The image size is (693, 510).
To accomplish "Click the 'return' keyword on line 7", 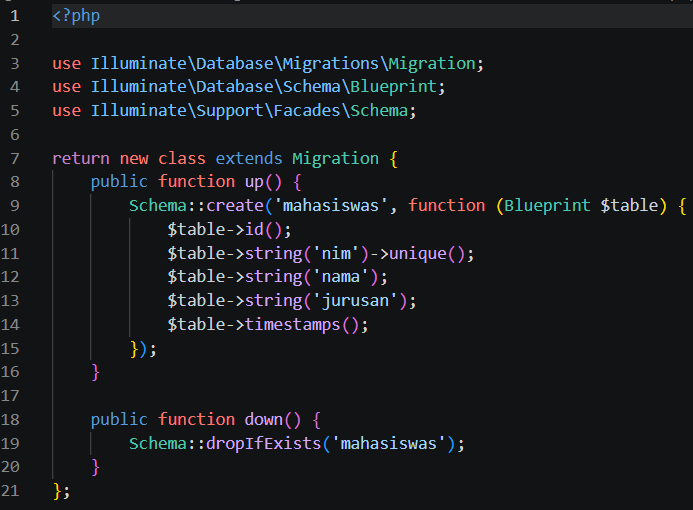I will (81, 158).
